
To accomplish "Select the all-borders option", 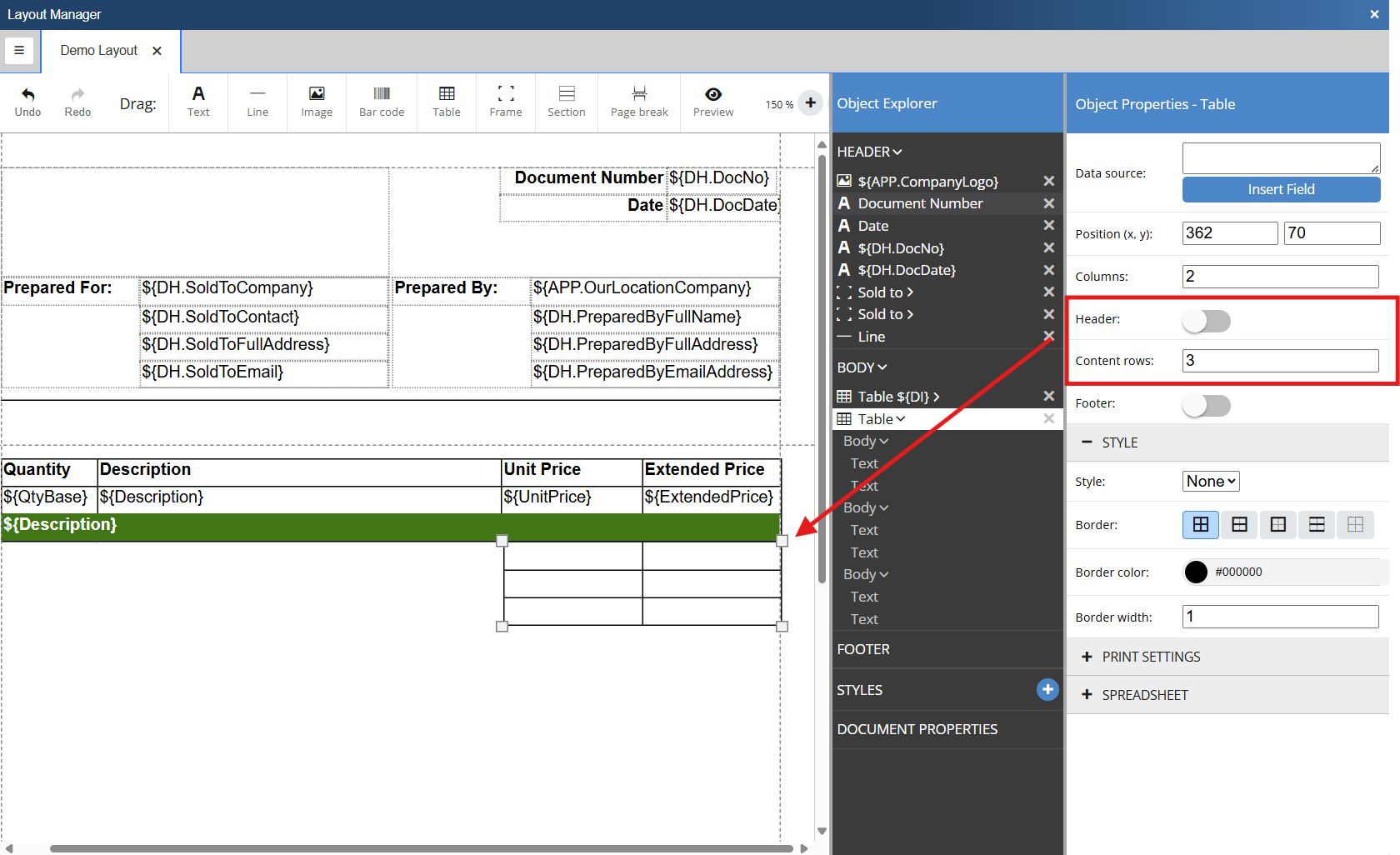I will [x=1200, y=524].
